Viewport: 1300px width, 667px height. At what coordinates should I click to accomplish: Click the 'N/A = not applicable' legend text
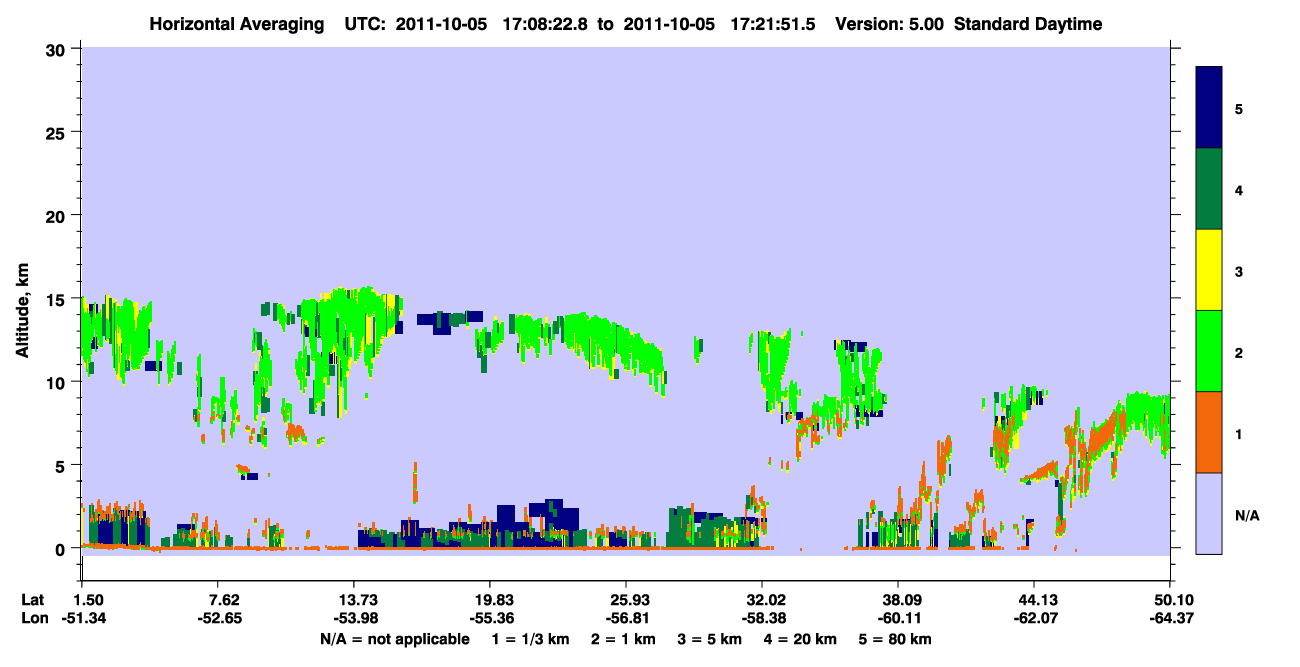395,639
